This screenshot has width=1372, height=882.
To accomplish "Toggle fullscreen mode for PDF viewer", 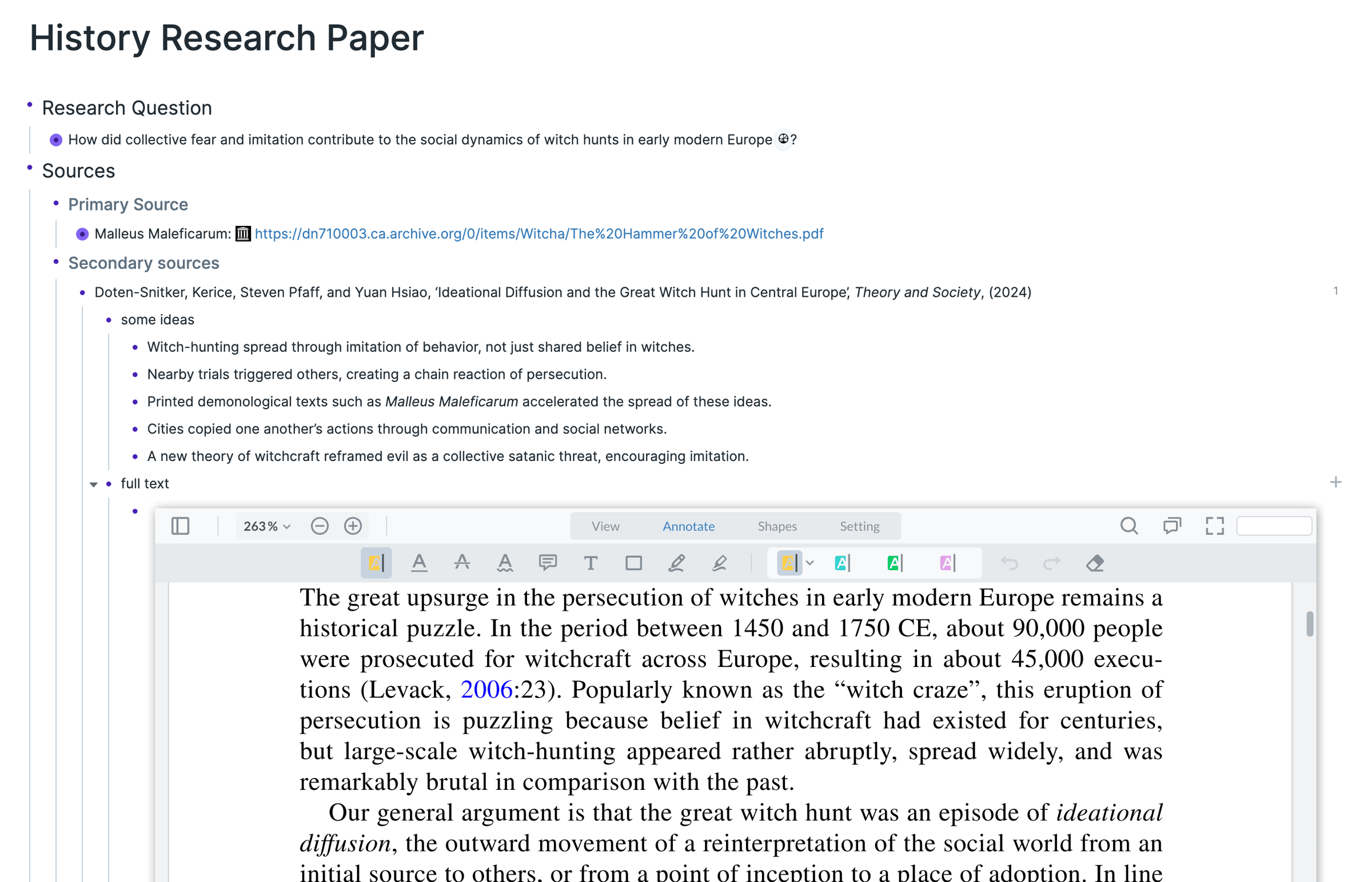I will (x=1215, y=526).
